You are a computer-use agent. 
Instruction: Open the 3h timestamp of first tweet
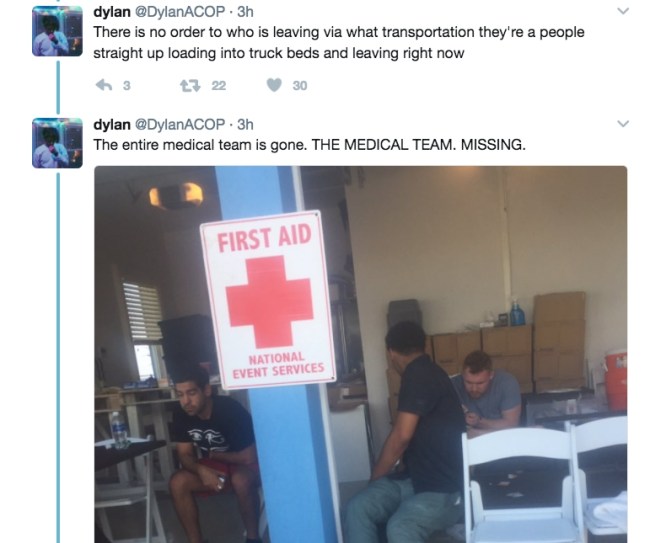click(x=245, y=12)
